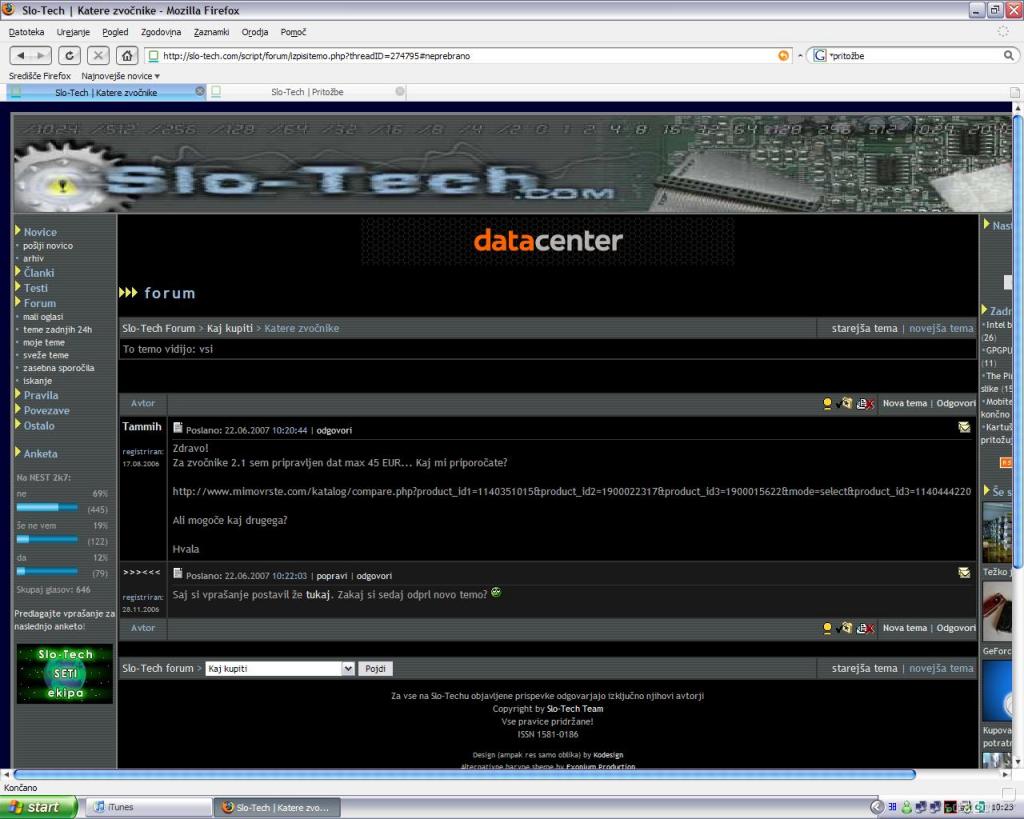Click the Slo-Tech Firefox taskbar button
Viewport: 1024px width, 819px height.
click(278, 807)
